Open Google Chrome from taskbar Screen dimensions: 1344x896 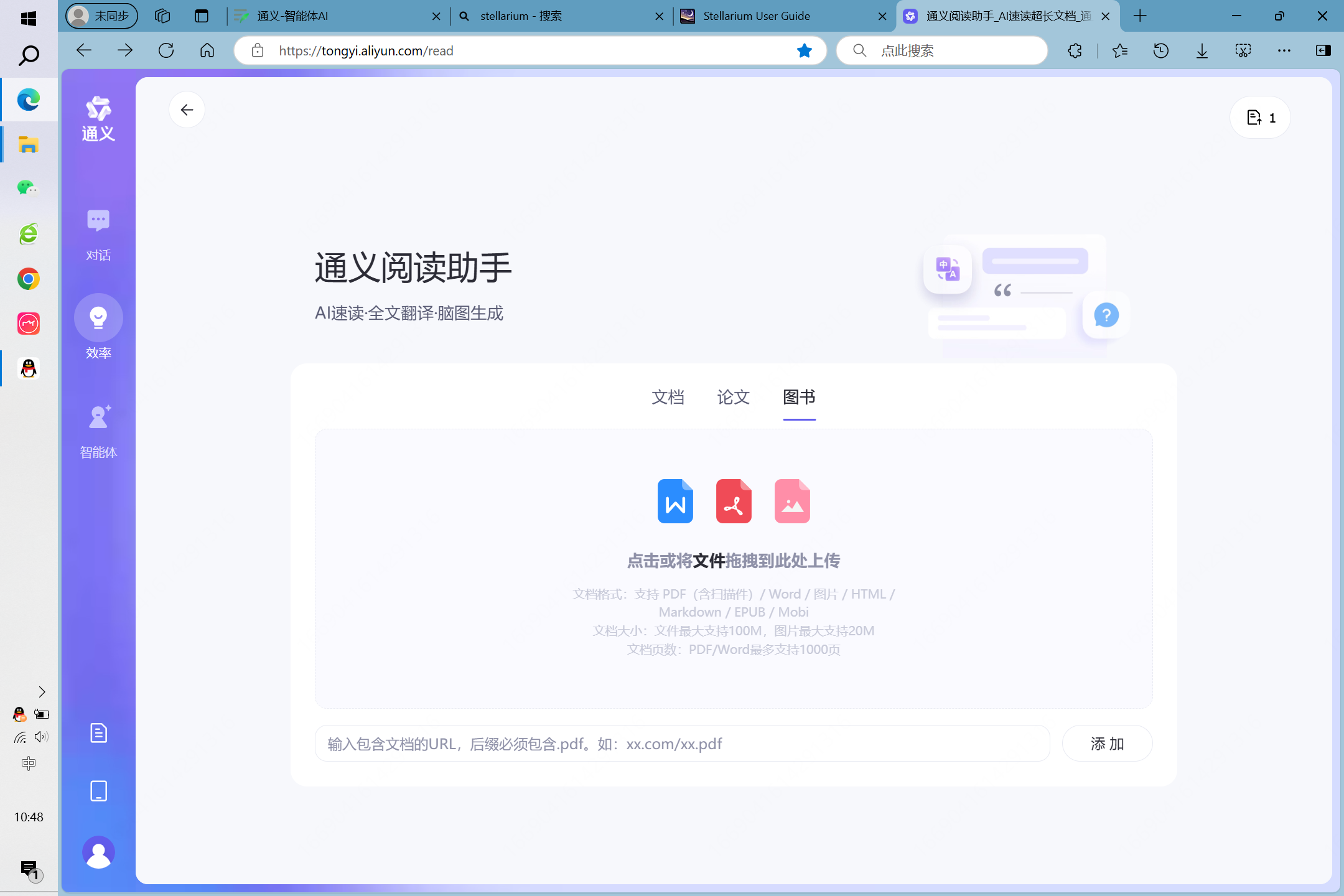[x=29, y=279]
